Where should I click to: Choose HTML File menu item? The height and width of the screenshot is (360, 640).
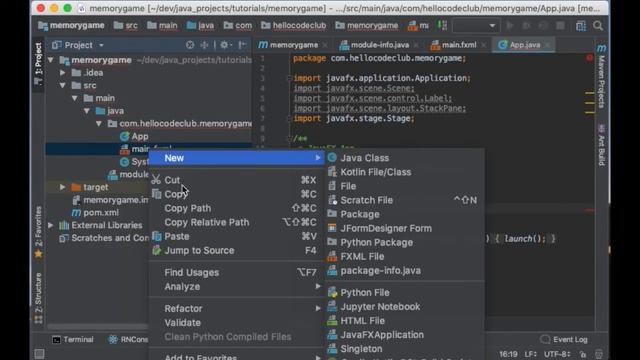405,321
